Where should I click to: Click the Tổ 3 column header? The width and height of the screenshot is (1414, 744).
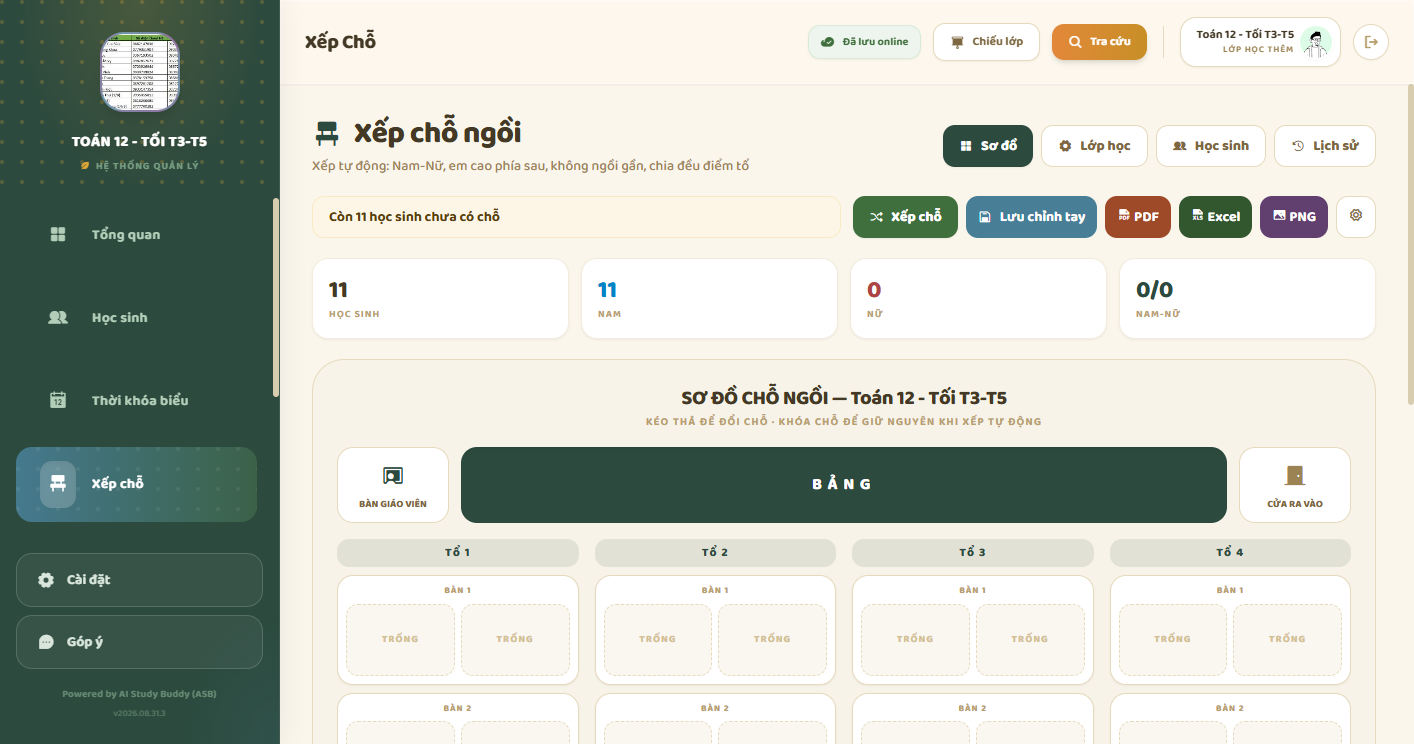pos(973,553)
